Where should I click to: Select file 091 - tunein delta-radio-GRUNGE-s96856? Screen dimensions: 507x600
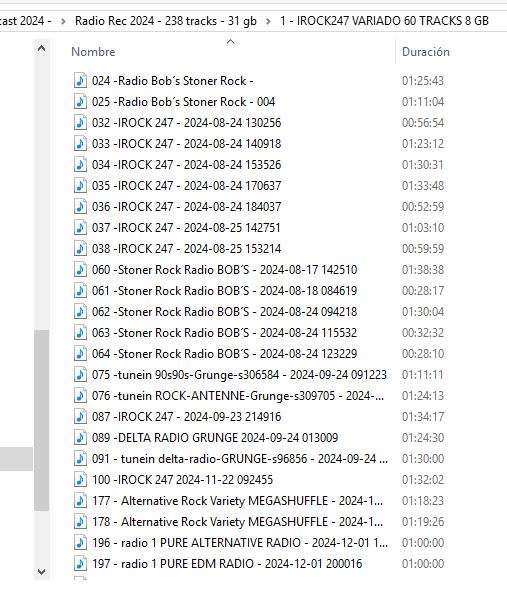pos(240,459)
